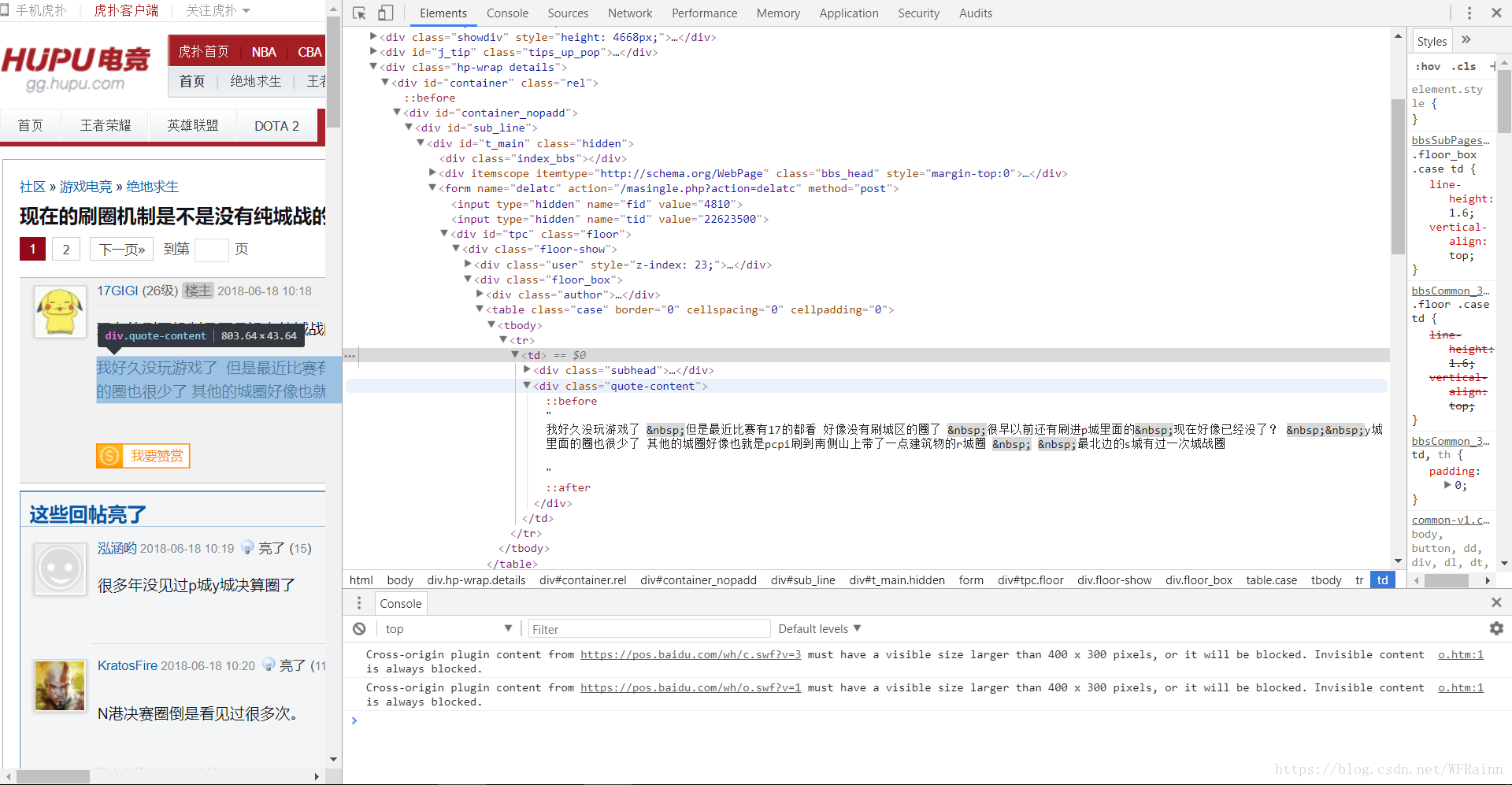Collapse the table.case node
This screenshot has height=785, width=1512.
click(480, 309)
